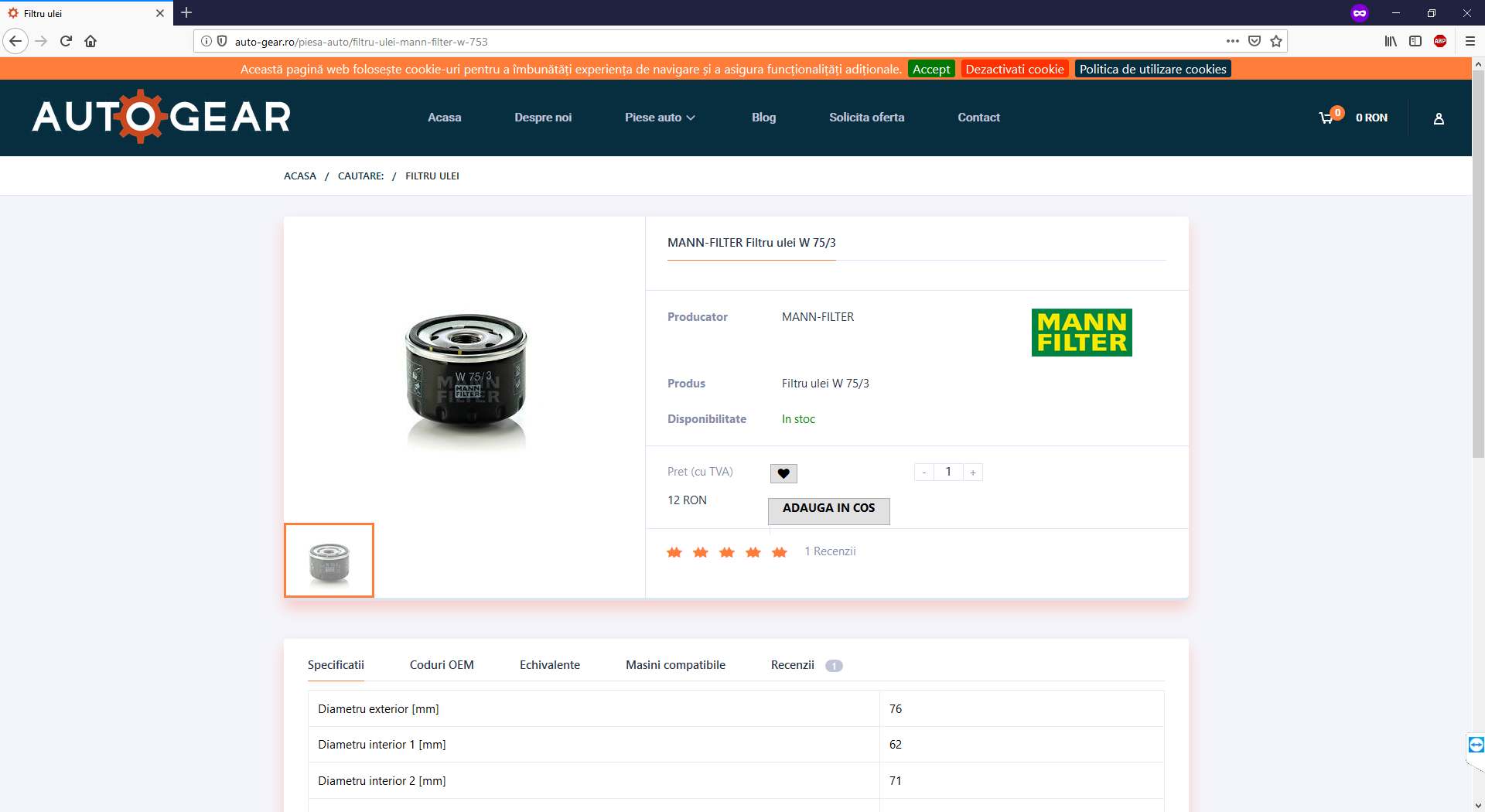Click the main oil filter product image
Viewport: 1485px width, 812px height.
tap(466, 380)
